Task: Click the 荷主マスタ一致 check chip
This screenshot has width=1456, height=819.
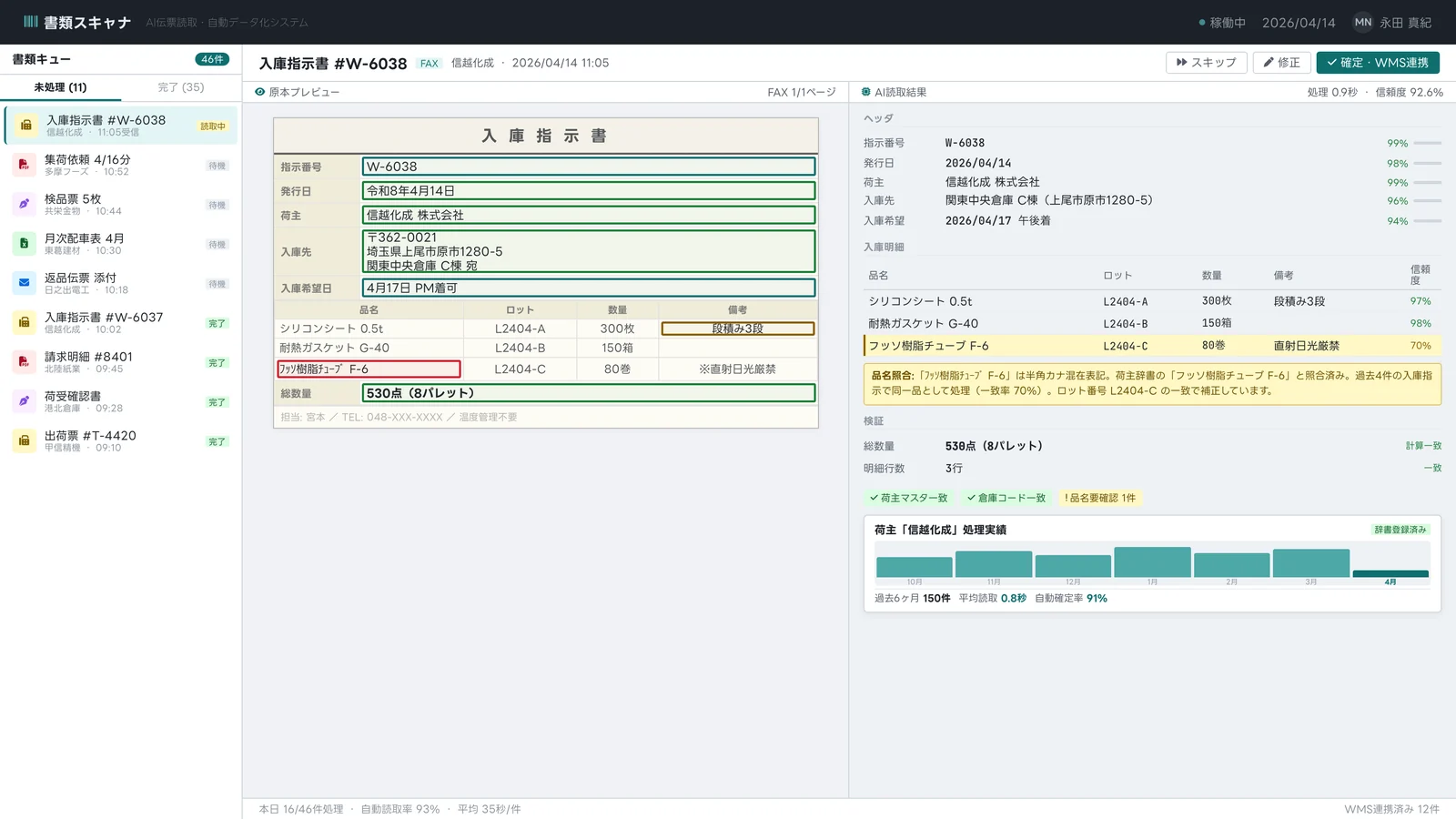Action: (908, 498)
